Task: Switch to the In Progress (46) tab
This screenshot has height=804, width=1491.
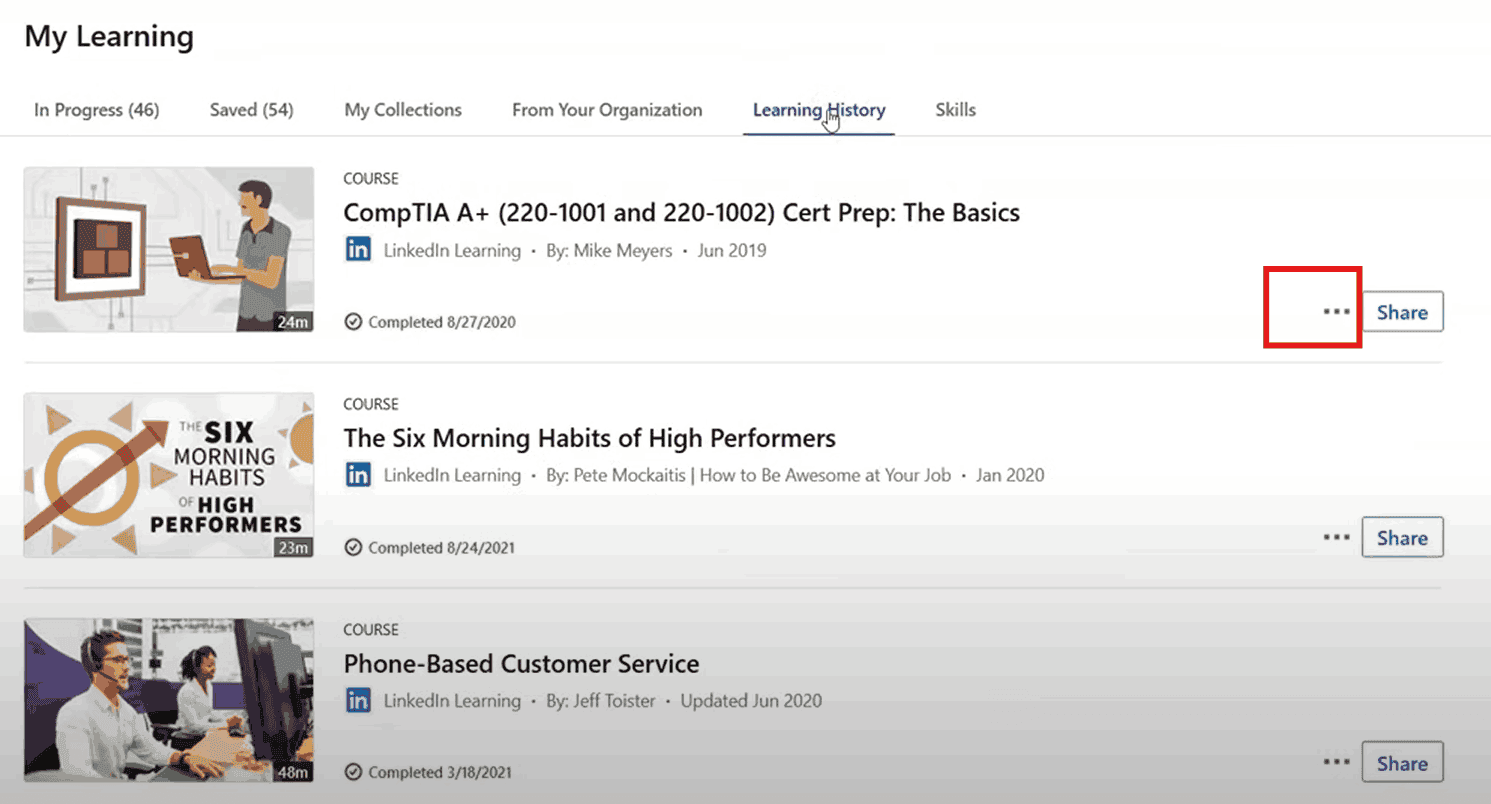Action: [x=97, y=110]
